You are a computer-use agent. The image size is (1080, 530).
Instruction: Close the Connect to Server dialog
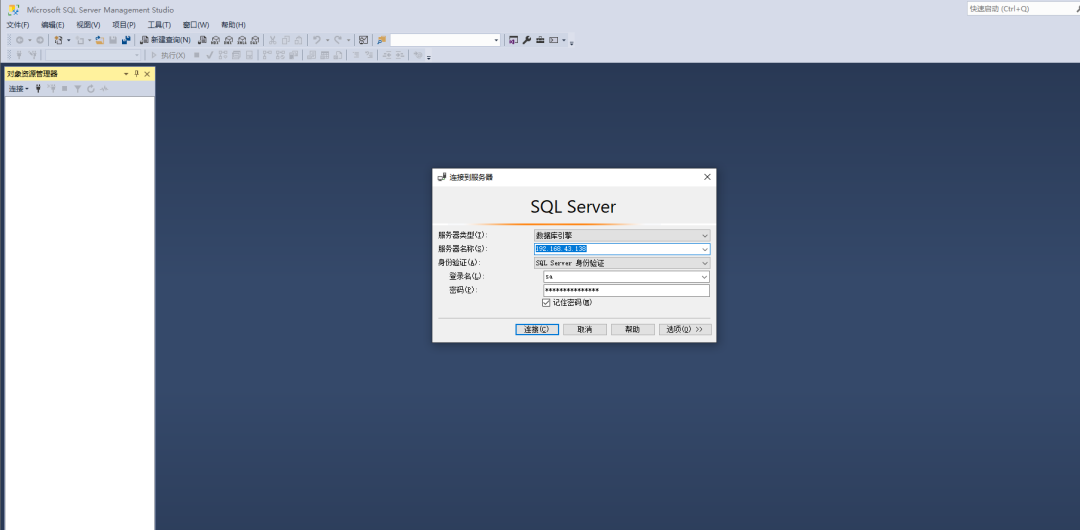(707, 177)
